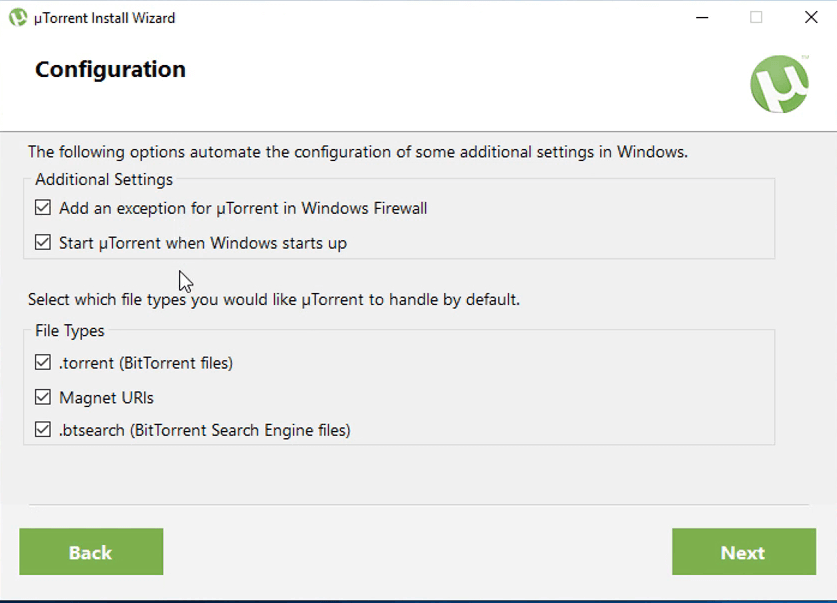The width and height of the screenshot is (837, 603).
Task: Uncheck the 'Magnet URIs' option
Action: [41, 397]
